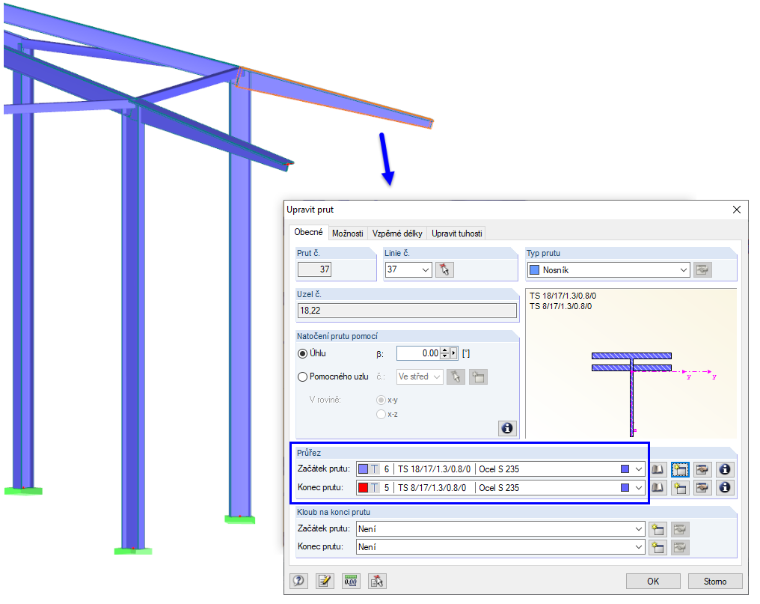Screen dimensions: 760x604
Task: Open Upravit tuhosti tab
Action: (x=457, y=234)
